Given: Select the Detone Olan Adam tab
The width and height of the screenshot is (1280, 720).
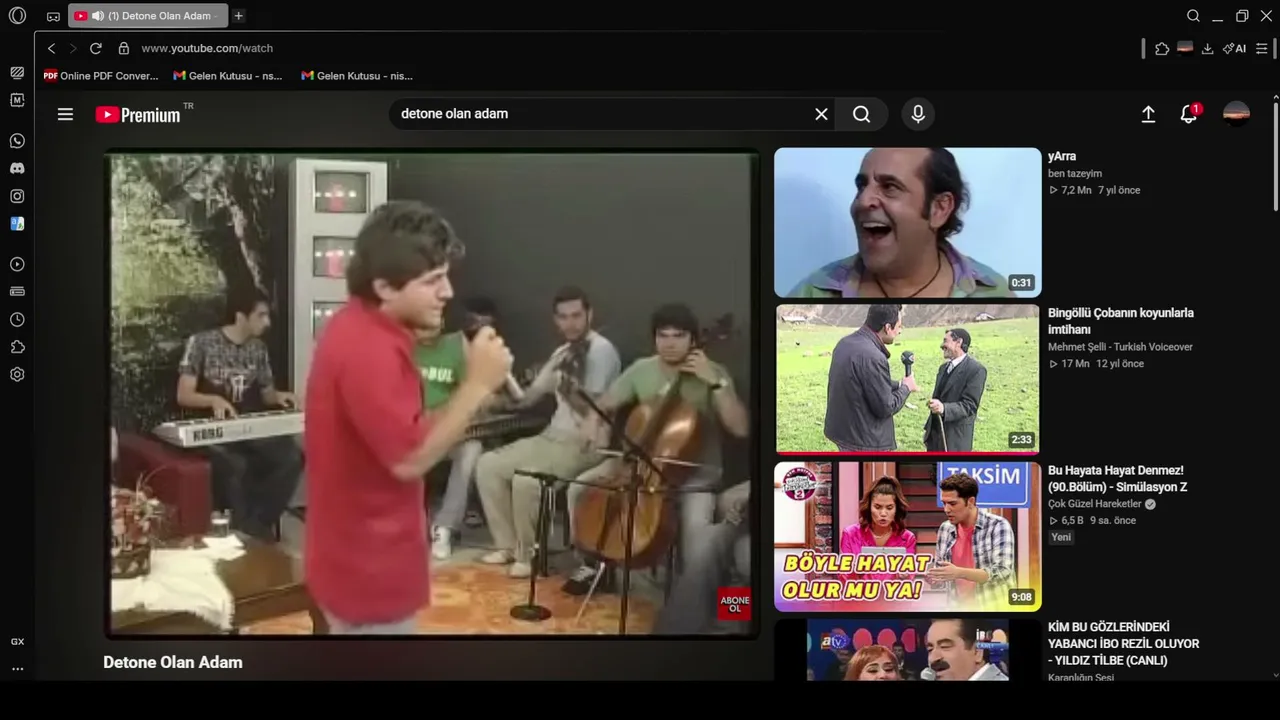Looking at the screenshot, I should tap(148, 16).
